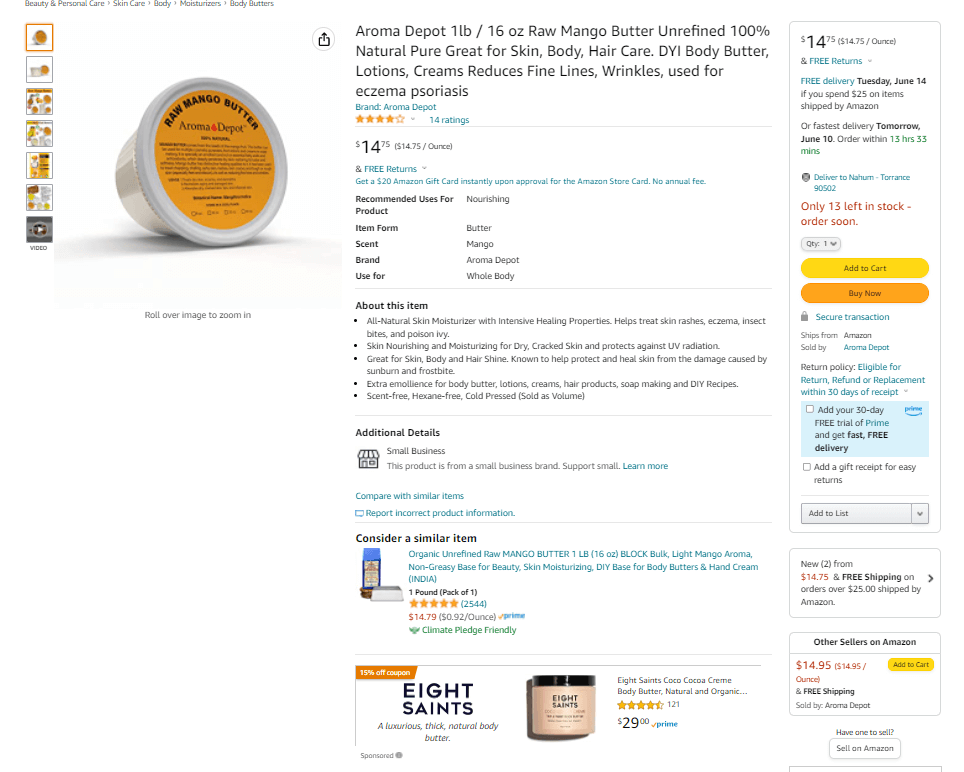This screenshot has width=964, height=772.
Task: Open the Add to List dropdown arrow
Action: coord(921,513)
